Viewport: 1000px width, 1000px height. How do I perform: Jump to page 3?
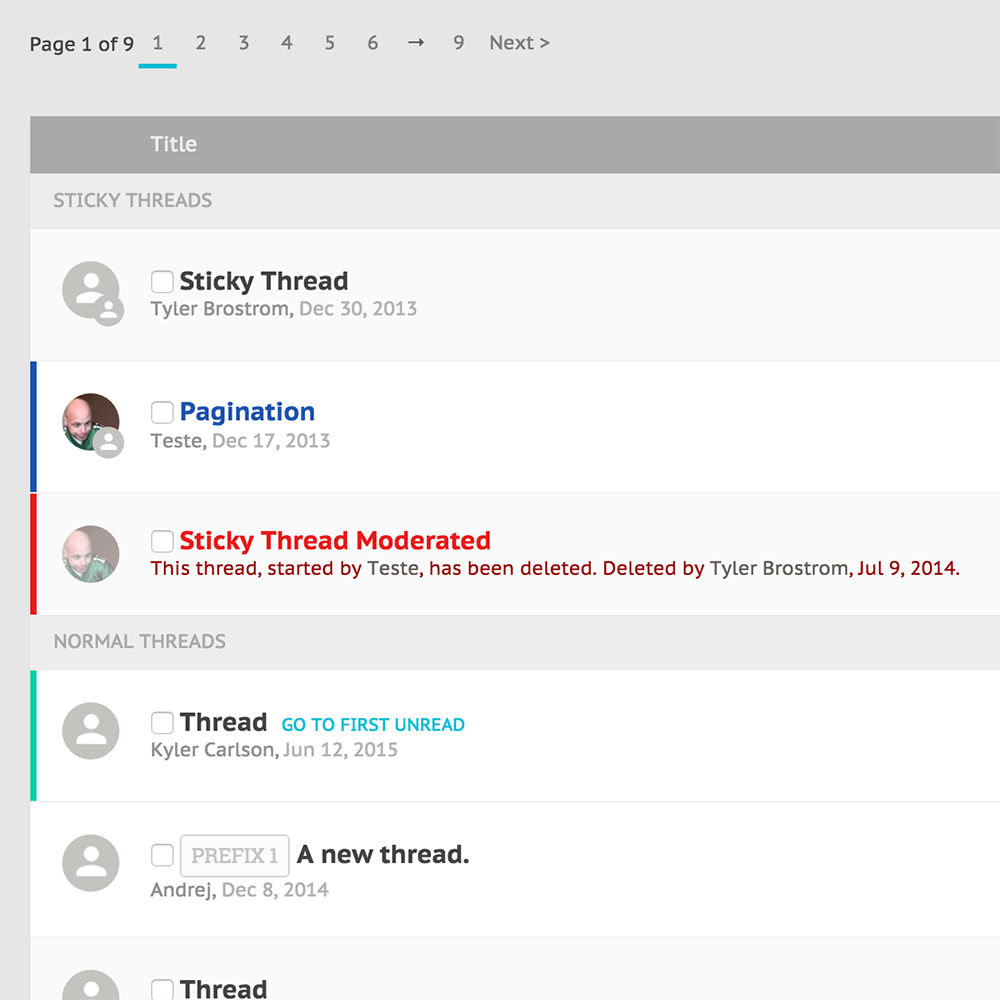(244, 43)
